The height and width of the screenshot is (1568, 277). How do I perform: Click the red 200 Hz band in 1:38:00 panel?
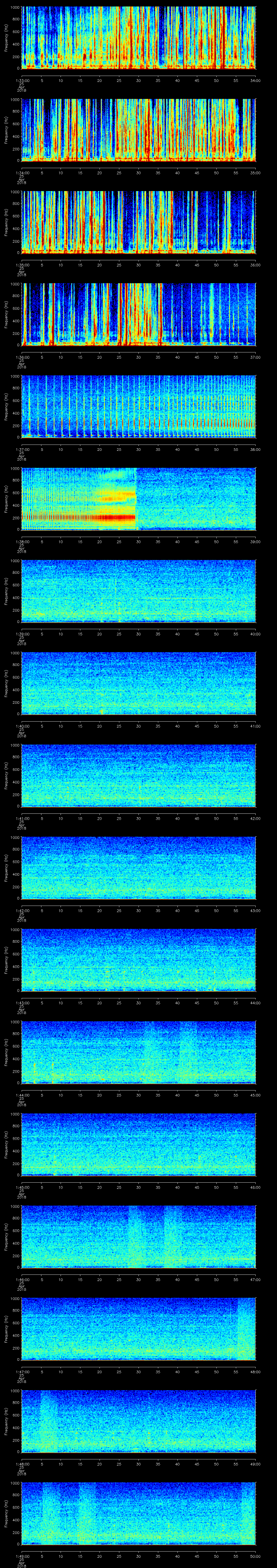pos(79,517)
